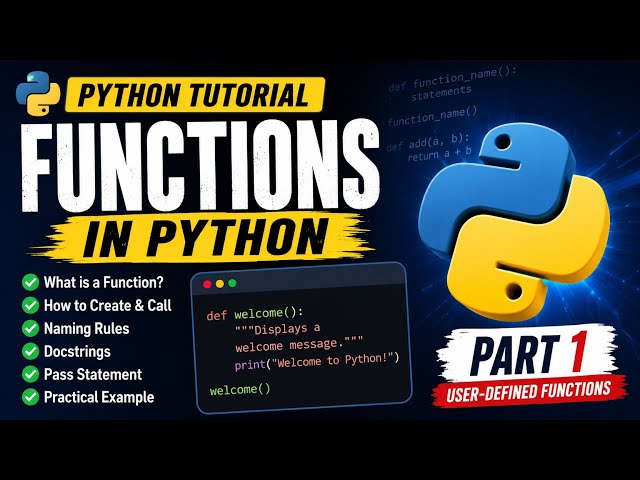640x480 pixels.
Task: Click the green check beside How to Create & Call
Action: coord(30,305)
